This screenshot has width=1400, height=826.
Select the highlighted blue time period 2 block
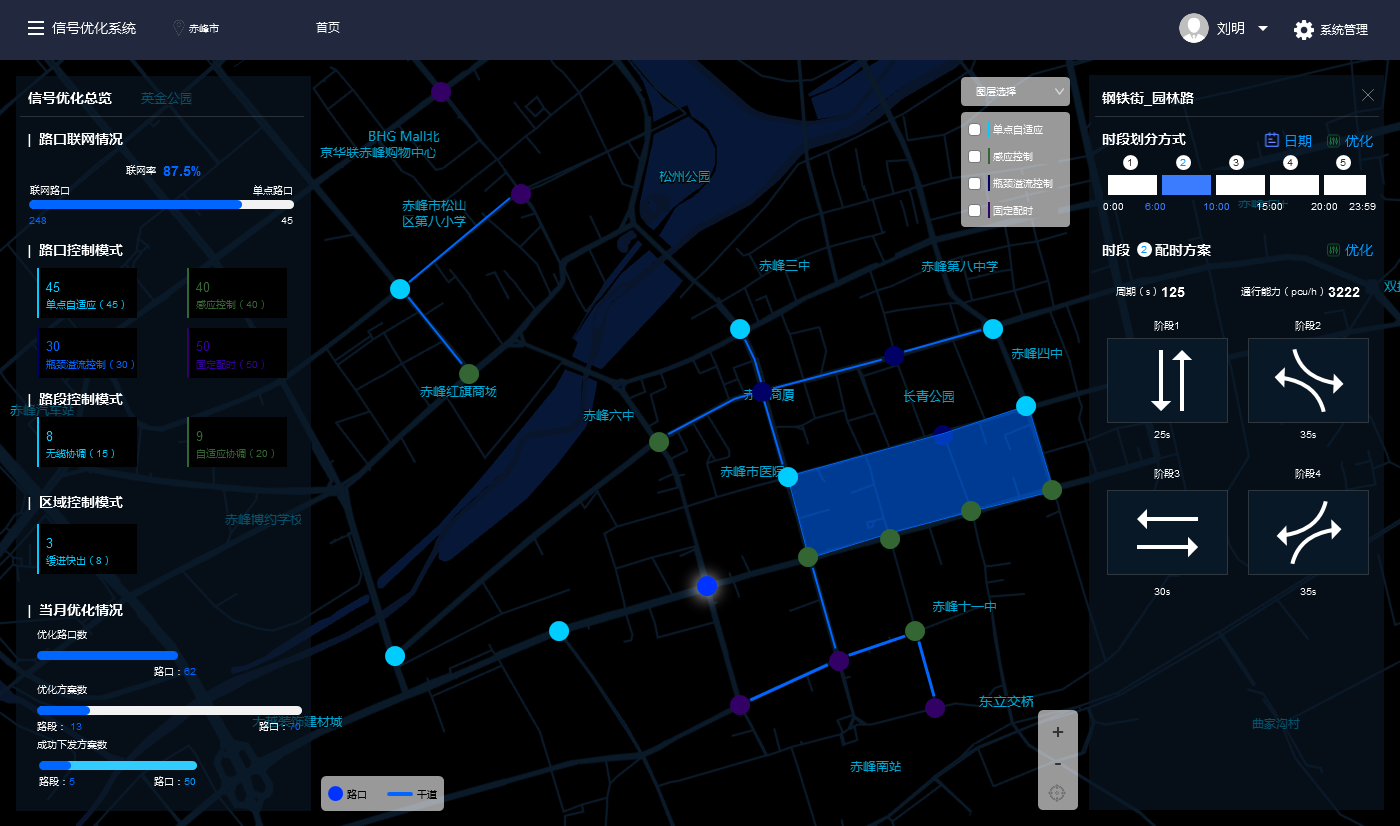[1186, 185]
